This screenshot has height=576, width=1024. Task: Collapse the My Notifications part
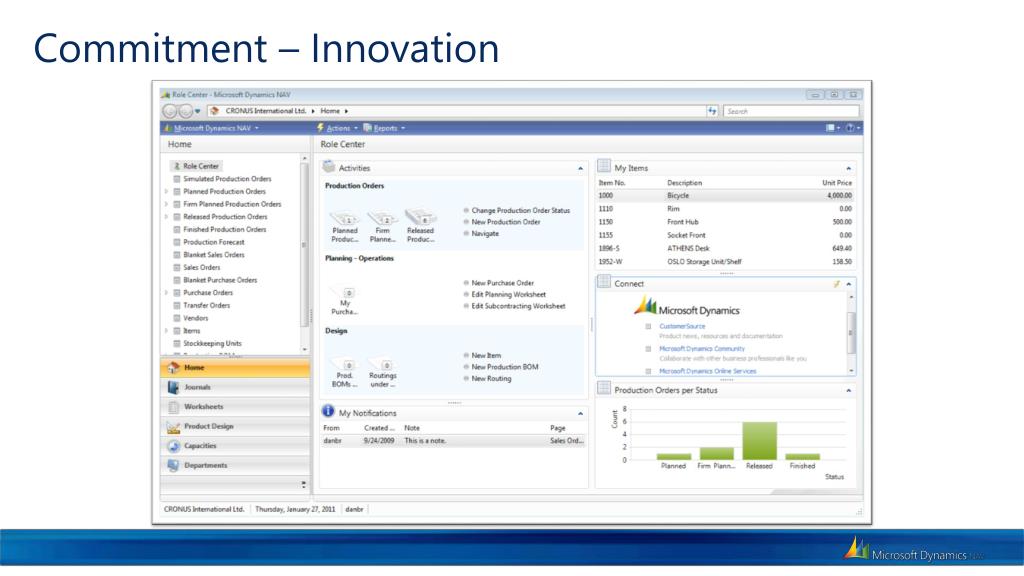pos(581,413)
